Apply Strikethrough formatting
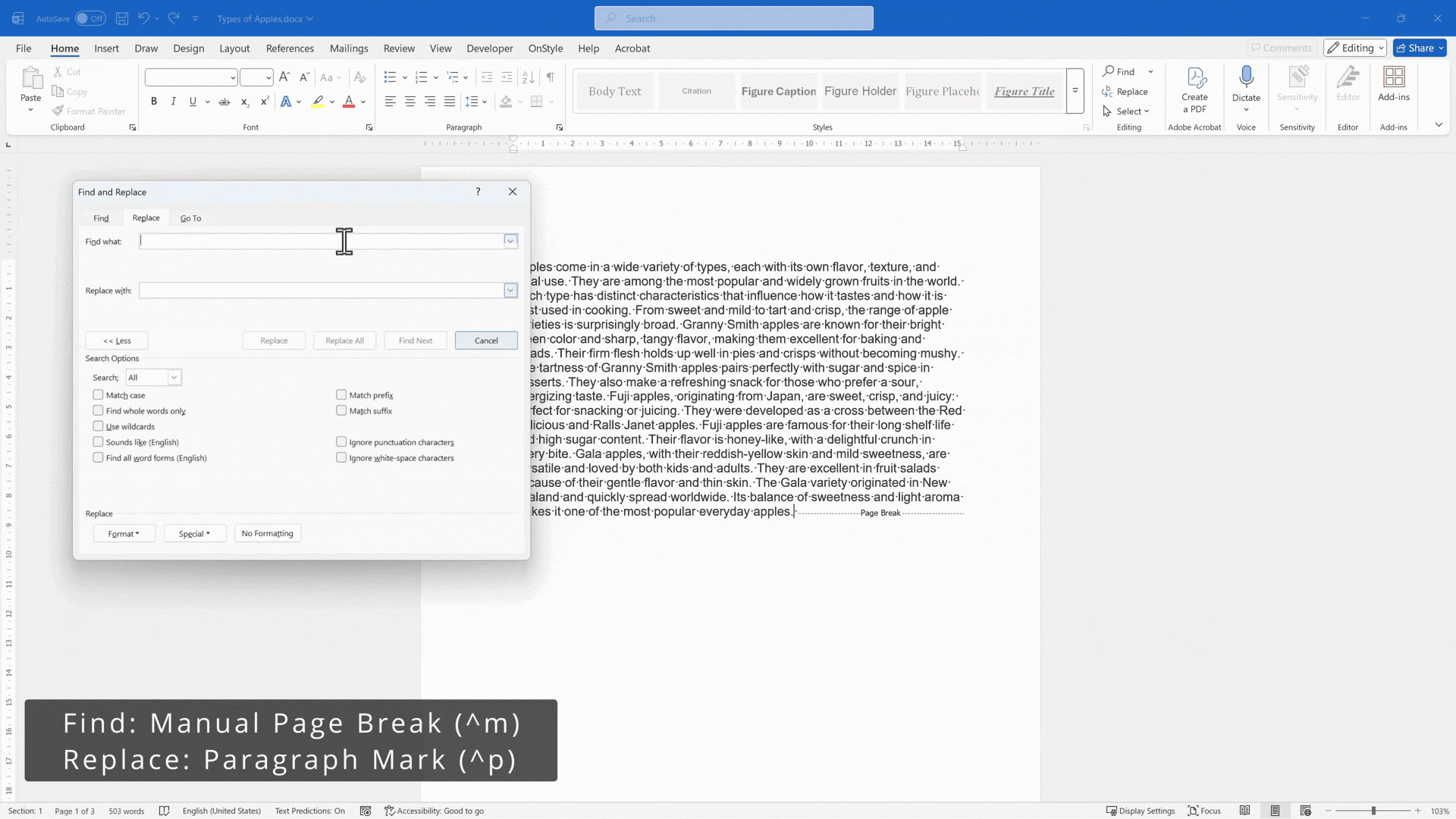This screenshot has height=819, width=1456. coord(224,102)
